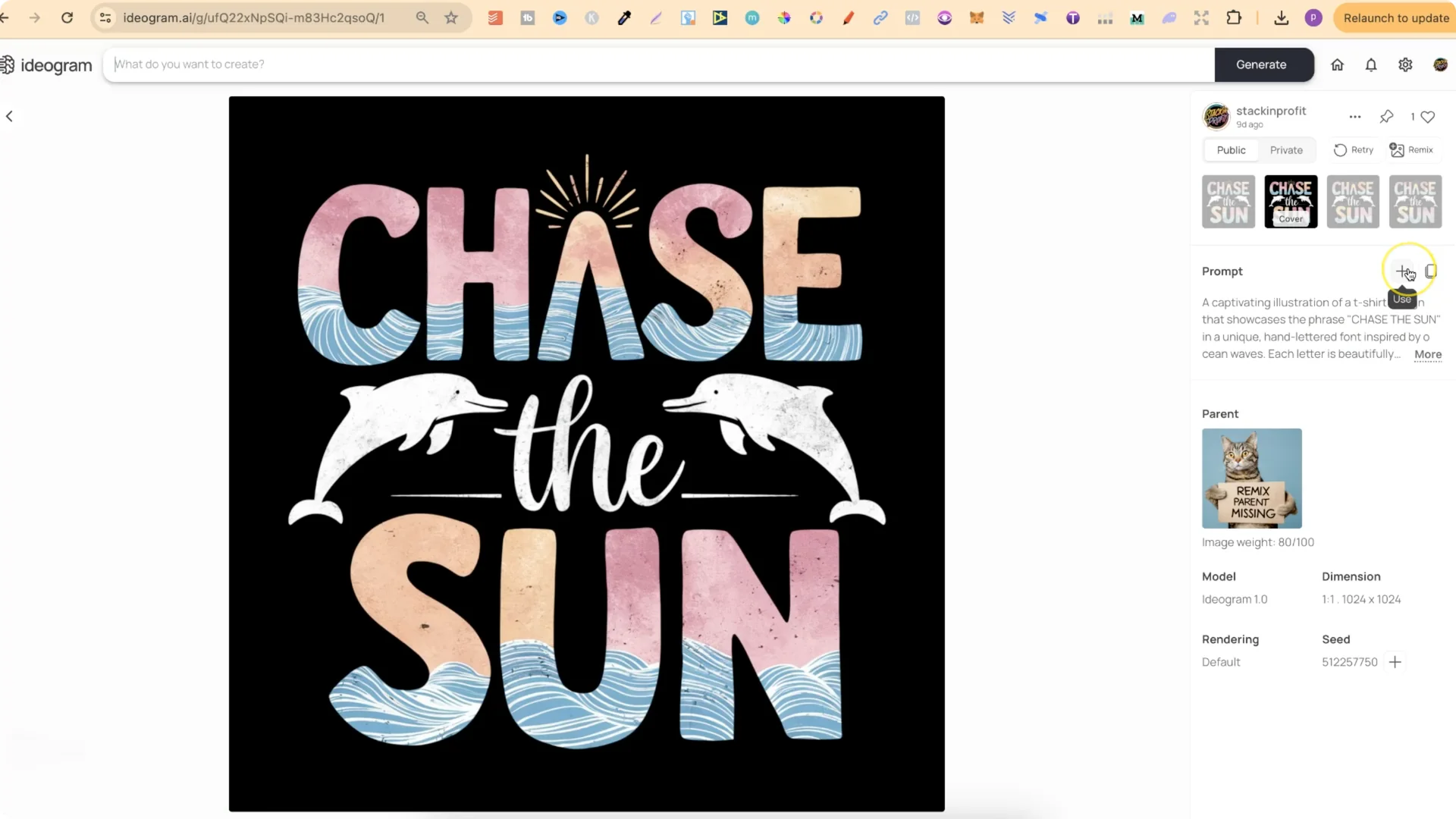Open settings gear icon
Screen dimensions: 1456x819
click(1405, 64)
